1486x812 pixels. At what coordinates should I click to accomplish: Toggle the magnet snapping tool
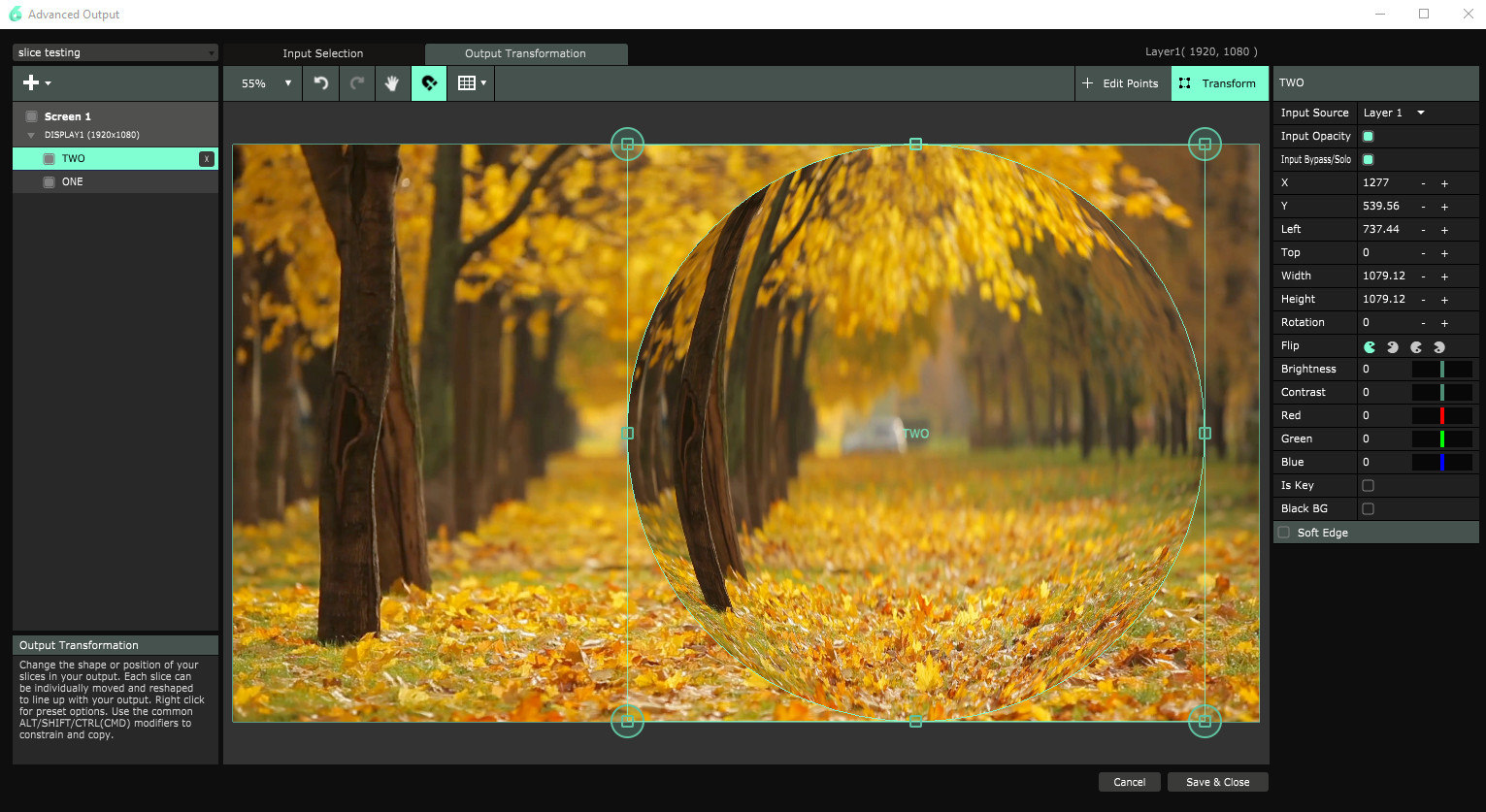click(429, 83)
